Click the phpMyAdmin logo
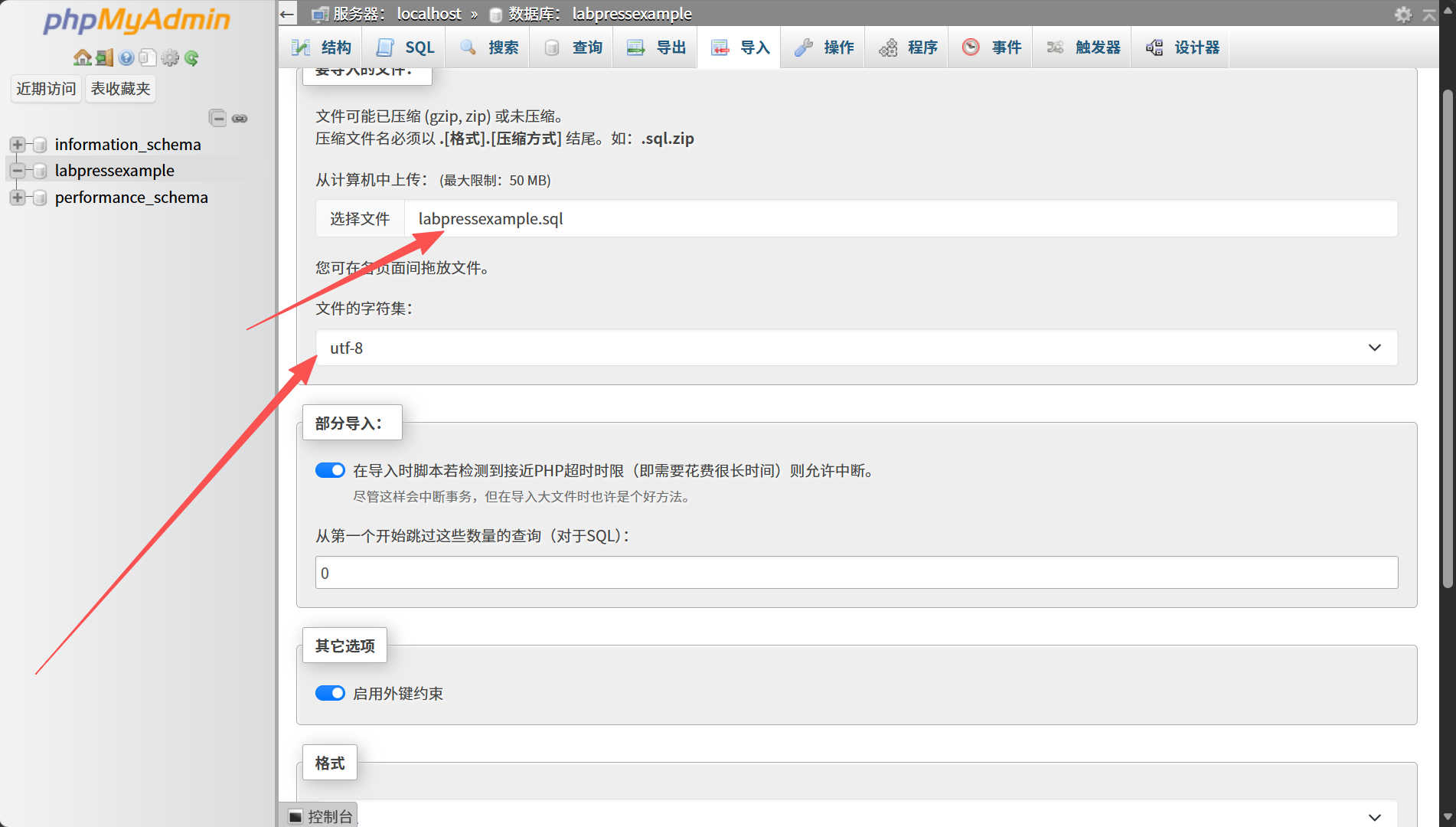This screenshot has width=1456, height=827. 136,20
